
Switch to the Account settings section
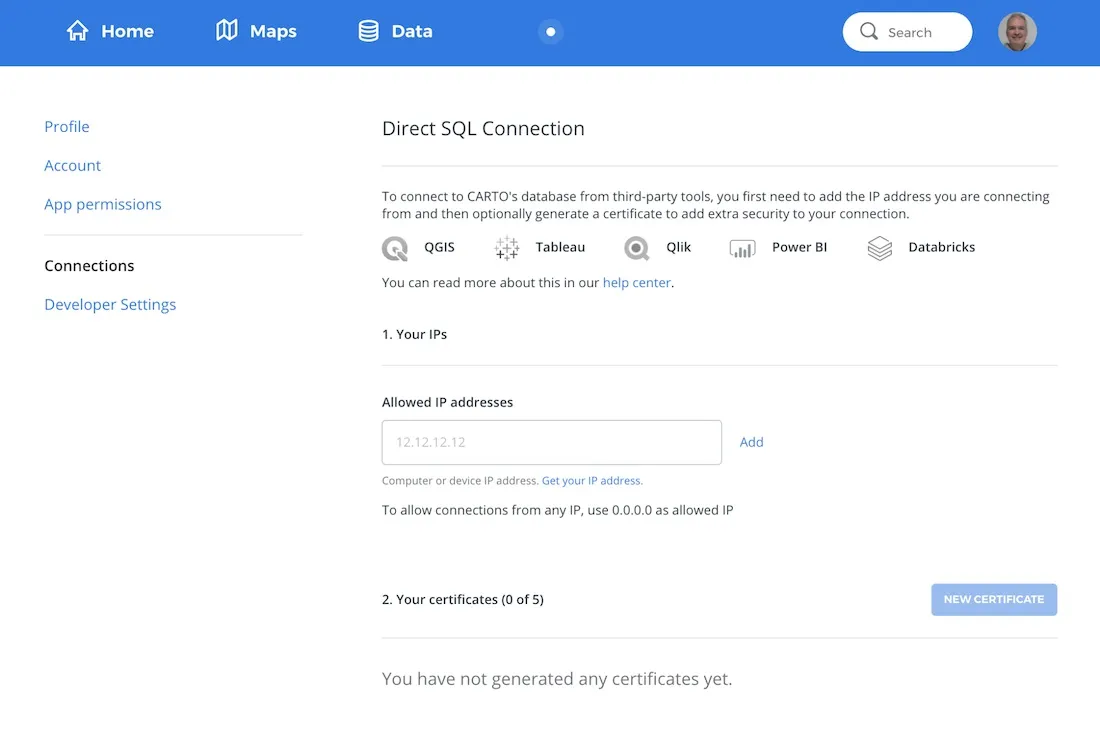point(72,165)
